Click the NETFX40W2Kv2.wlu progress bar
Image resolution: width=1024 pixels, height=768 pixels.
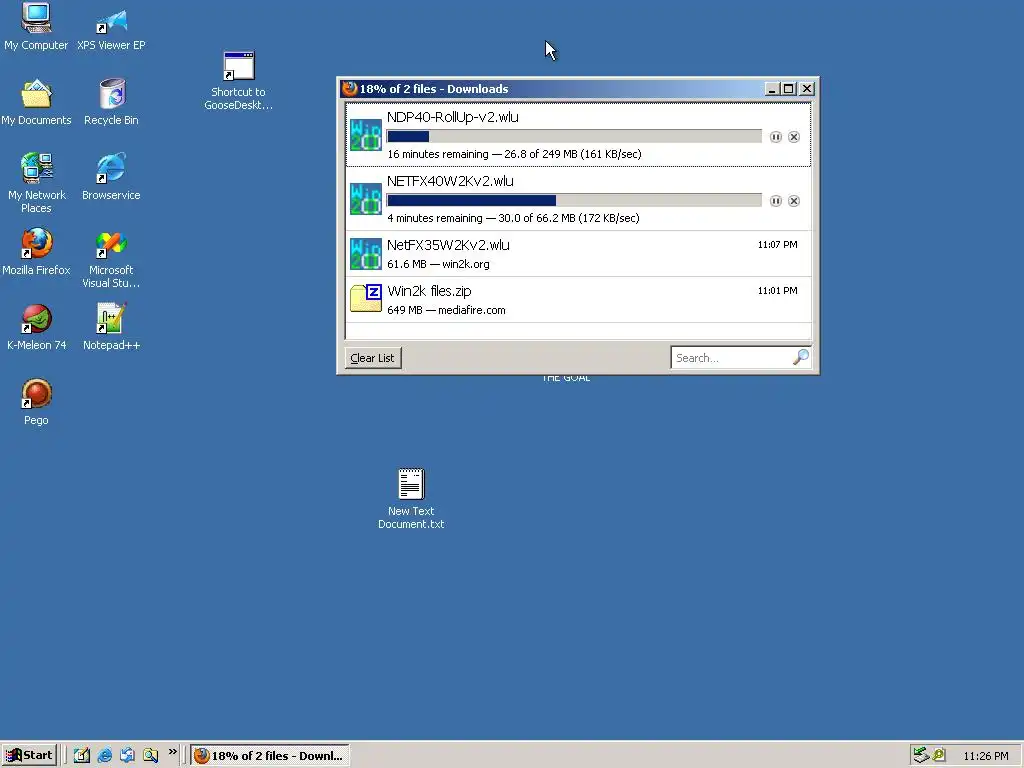(574, 200)
